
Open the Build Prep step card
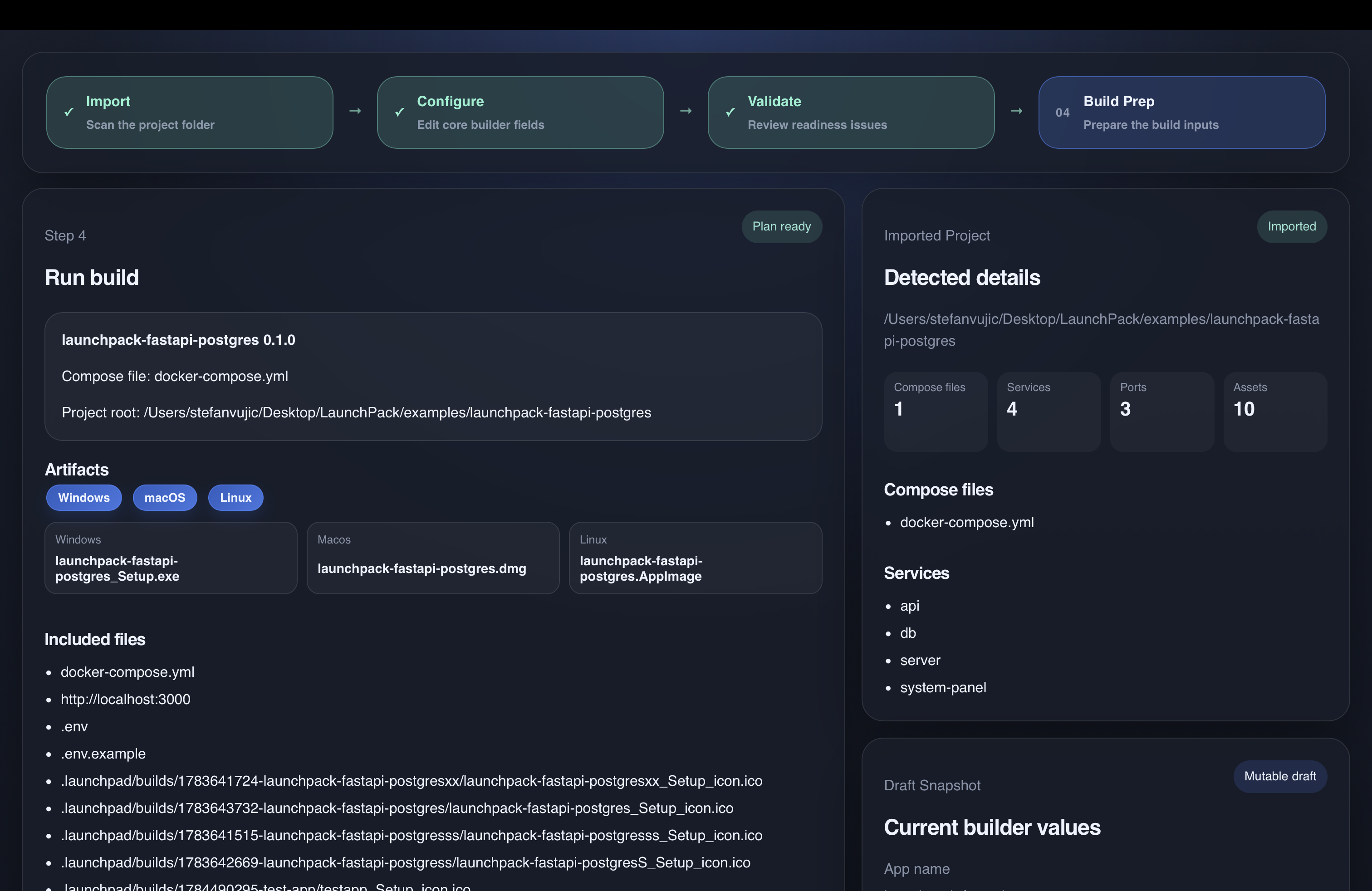(1182, 113)
